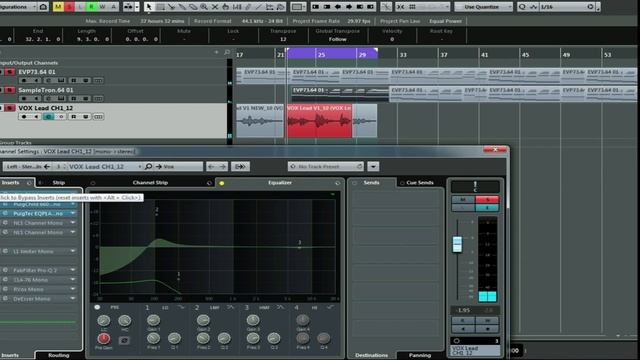This screenshot has height=360, width=640.
Task: Select the Range Selection tool
Action: click(160, 7)
